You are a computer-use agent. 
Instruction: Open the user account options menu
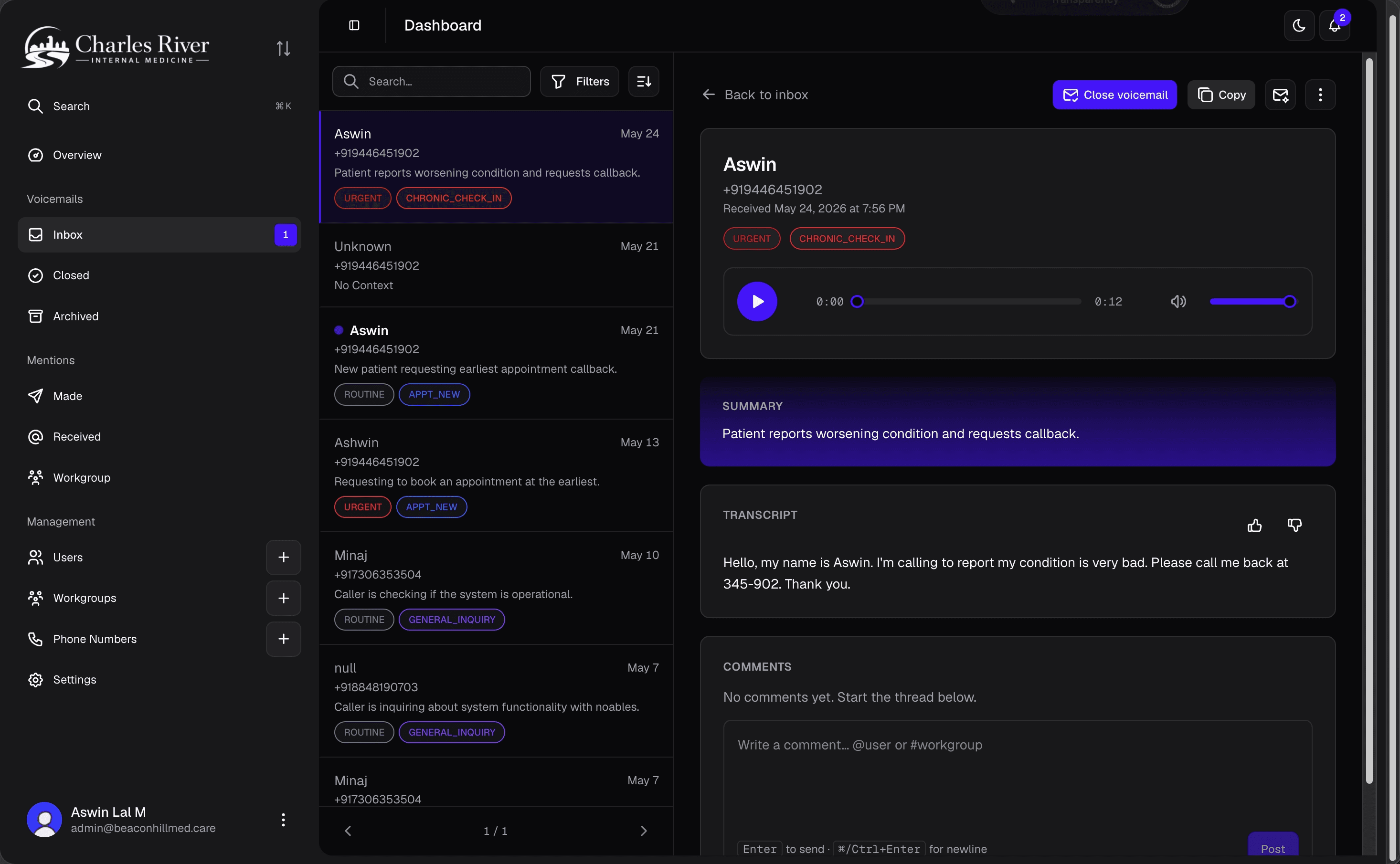click(x=283, y=820)
